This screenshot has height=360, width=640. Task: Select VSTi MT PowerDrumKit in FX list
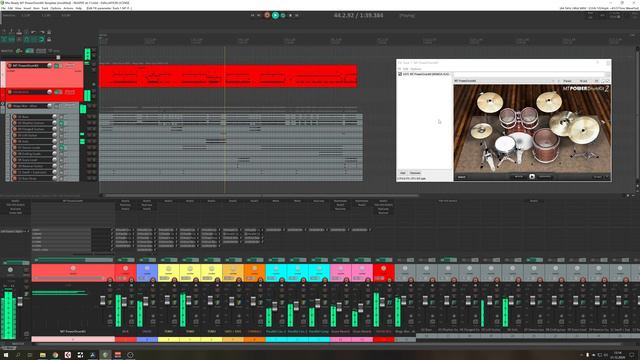(426, 74)
